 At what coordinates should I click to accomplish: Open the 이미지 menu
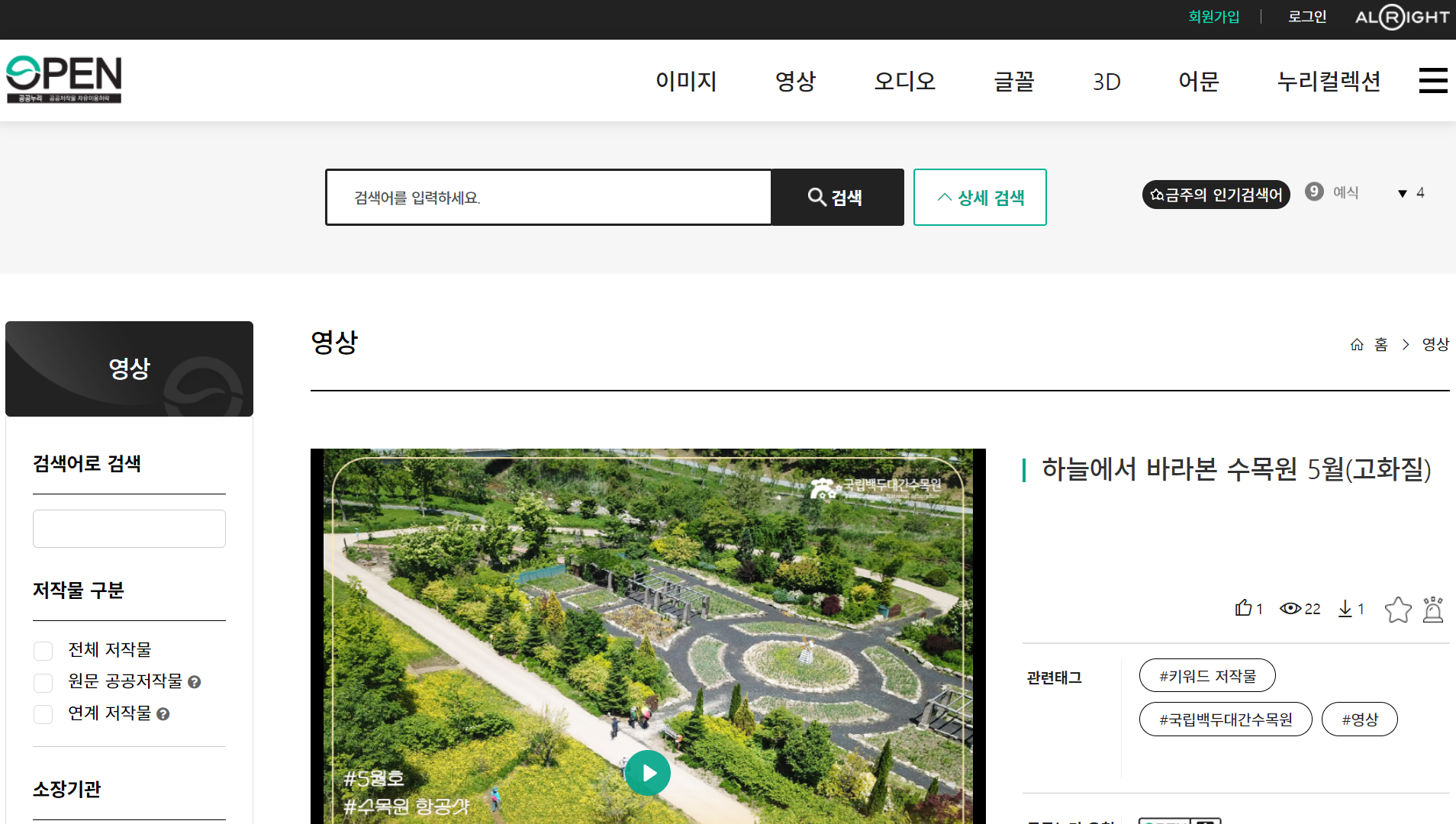tap(686, 81)
